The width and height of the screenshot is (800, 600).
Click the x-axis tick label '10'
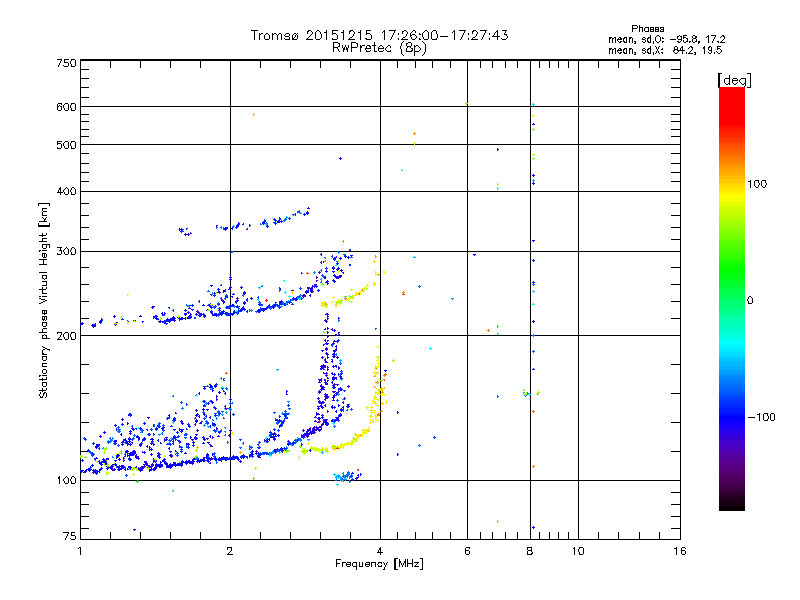[x=578, y=551]
